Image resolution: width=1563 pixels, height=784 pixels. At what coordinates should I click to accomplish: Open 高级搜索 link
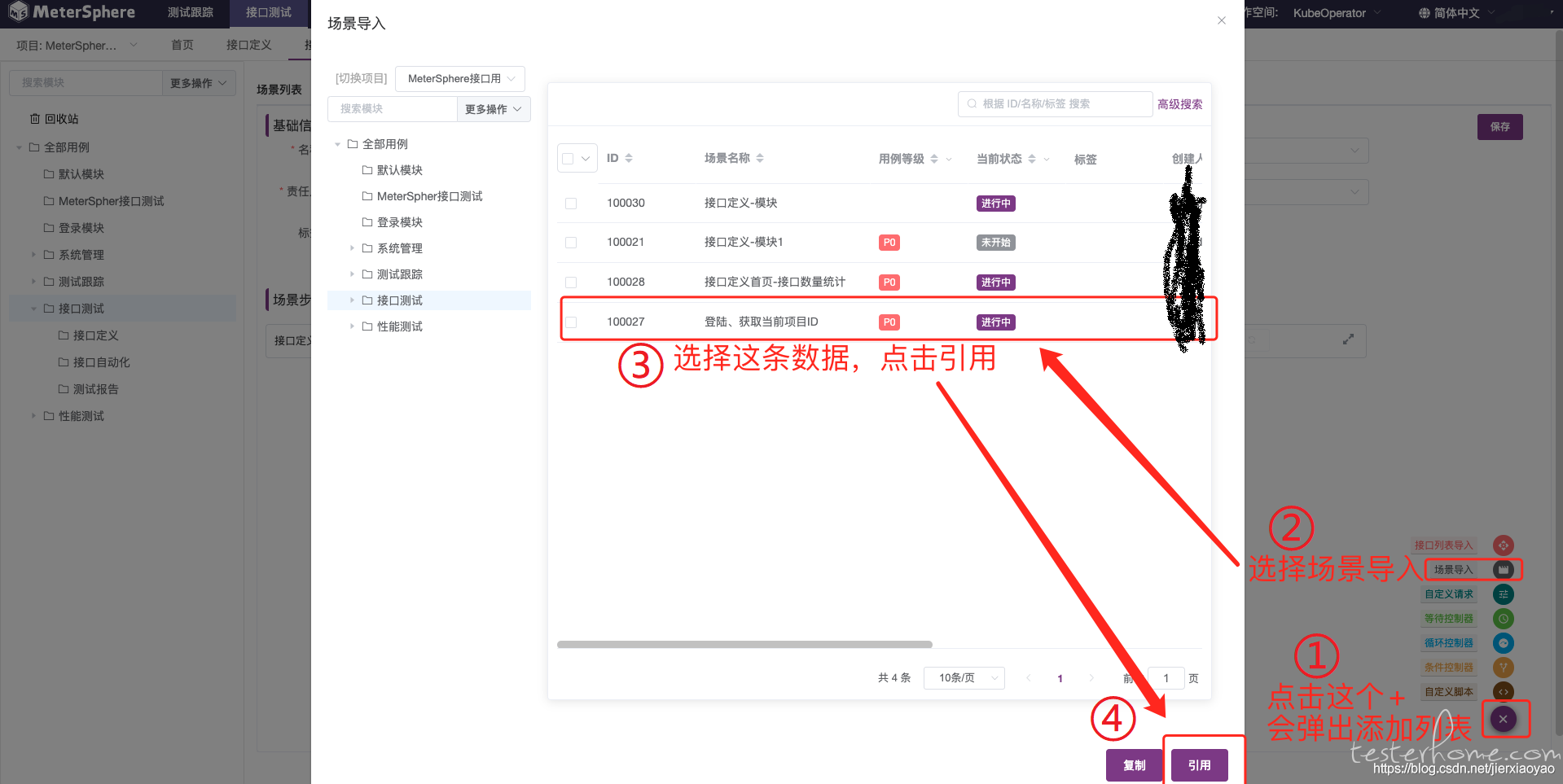pos(1179,104)
